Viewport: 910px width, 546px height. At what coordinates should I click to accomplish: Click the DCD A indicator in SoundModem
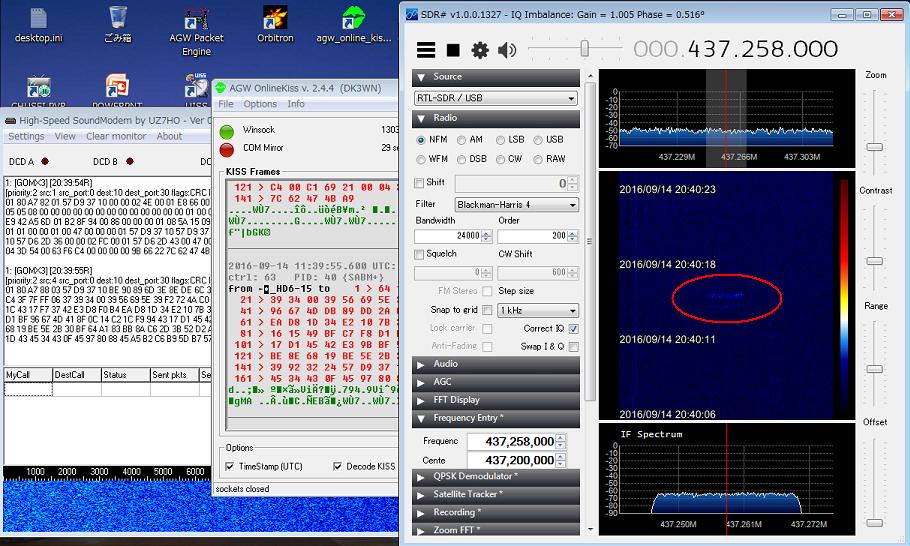click(45, 161)
